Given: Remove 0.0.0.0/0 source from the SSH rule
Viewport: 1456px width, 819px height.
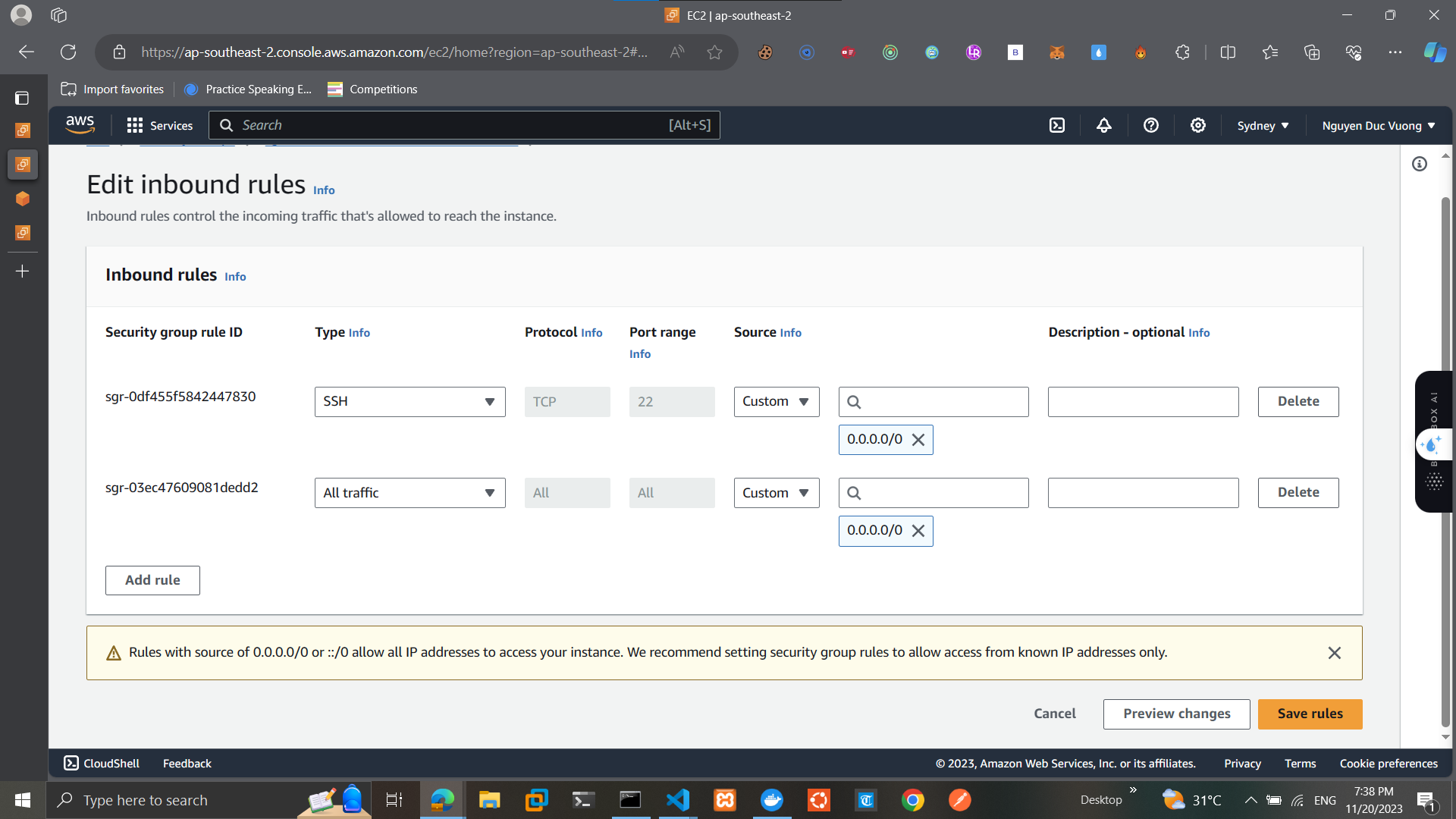Looking at the screenshot, I should click(x=918, y=440).
